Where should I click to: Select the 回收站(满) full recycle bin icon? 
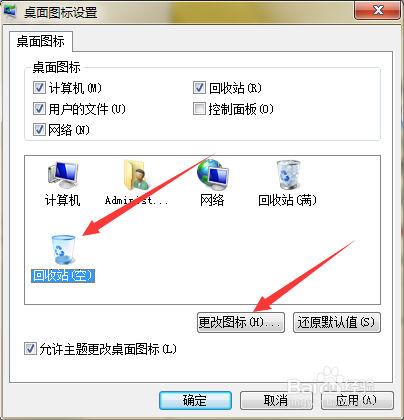288,175
